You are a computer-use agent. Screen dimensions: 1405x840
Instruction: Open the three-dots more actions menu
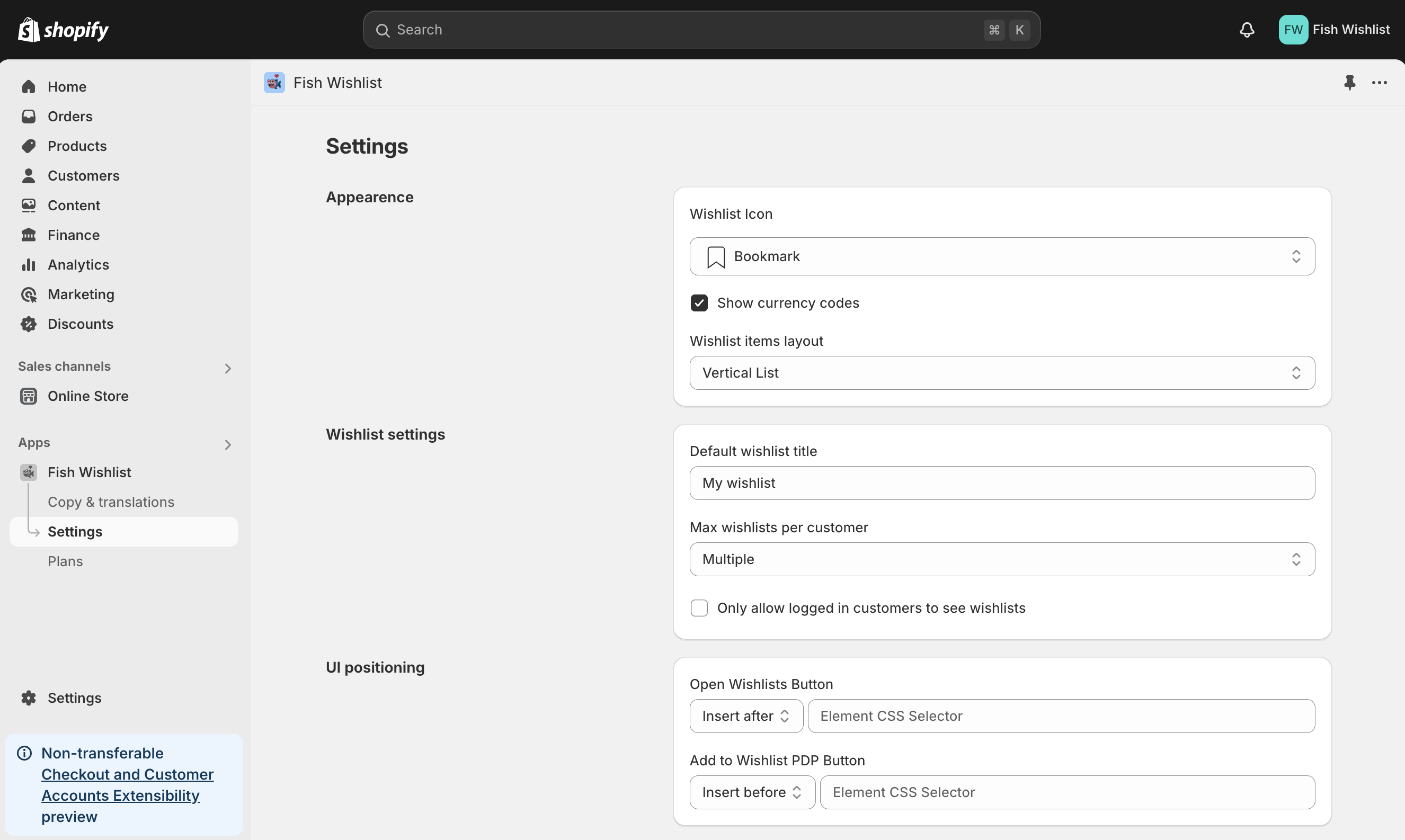pyautogui.click(x=1379, y=83)
